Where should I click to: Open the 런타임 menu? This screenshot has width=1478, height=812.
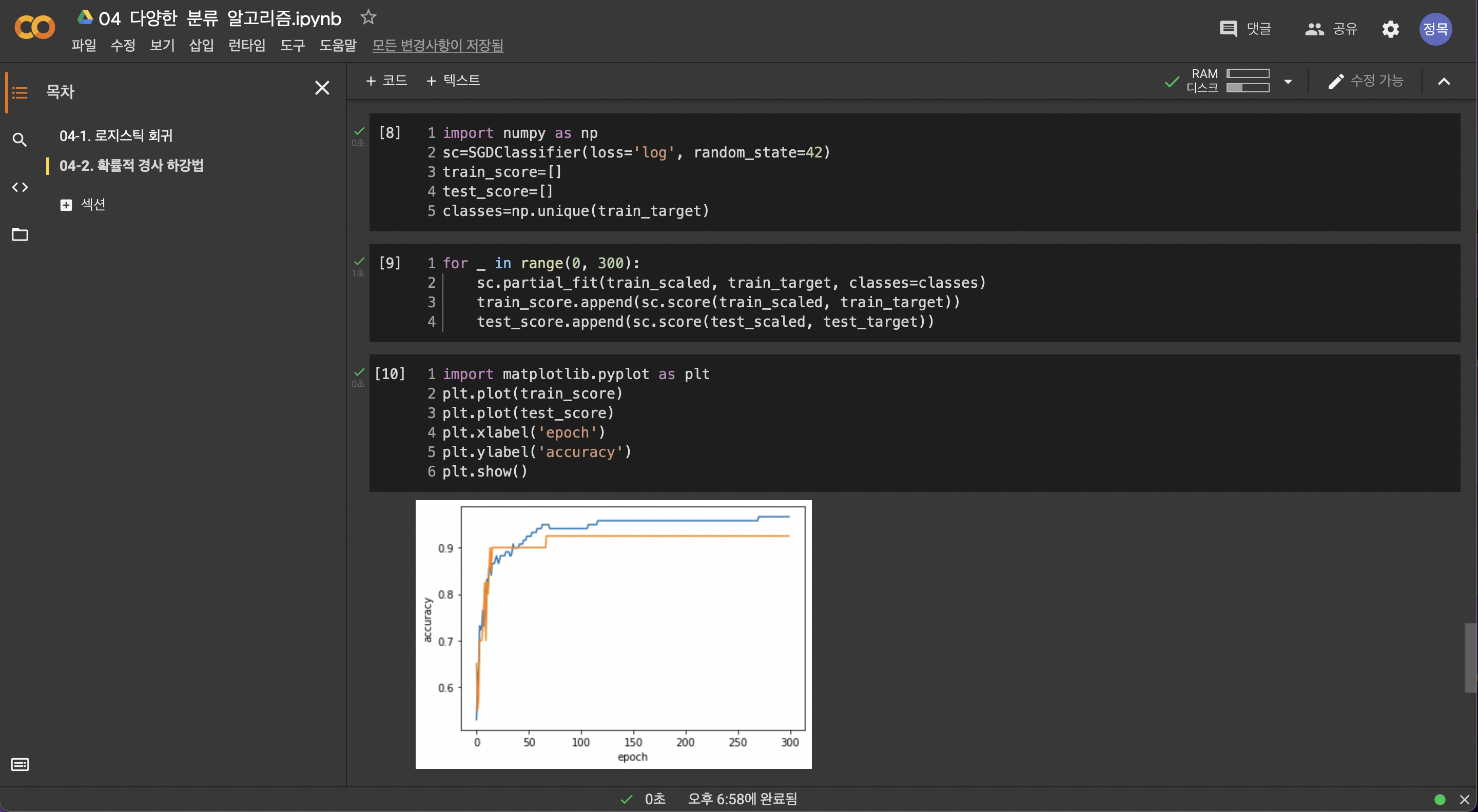click(247, 45)
